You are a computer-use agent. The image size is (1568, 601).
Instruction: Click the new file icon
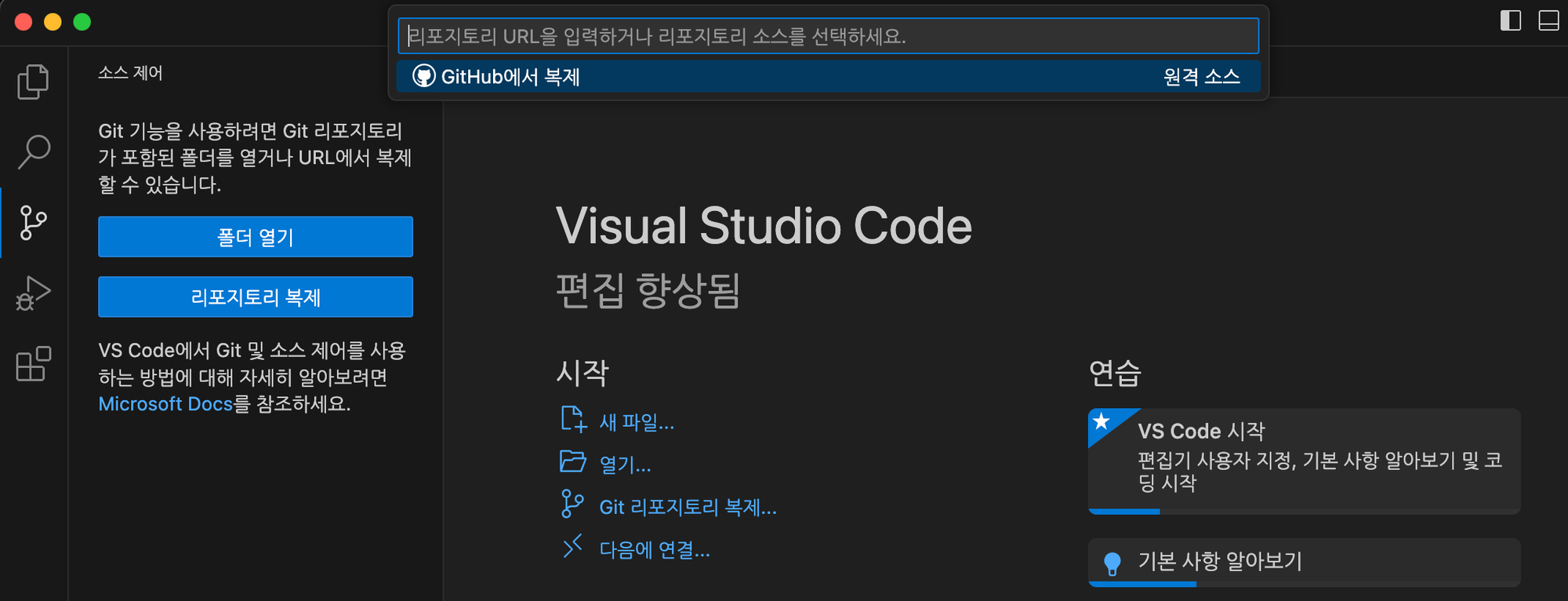(573, 420)
